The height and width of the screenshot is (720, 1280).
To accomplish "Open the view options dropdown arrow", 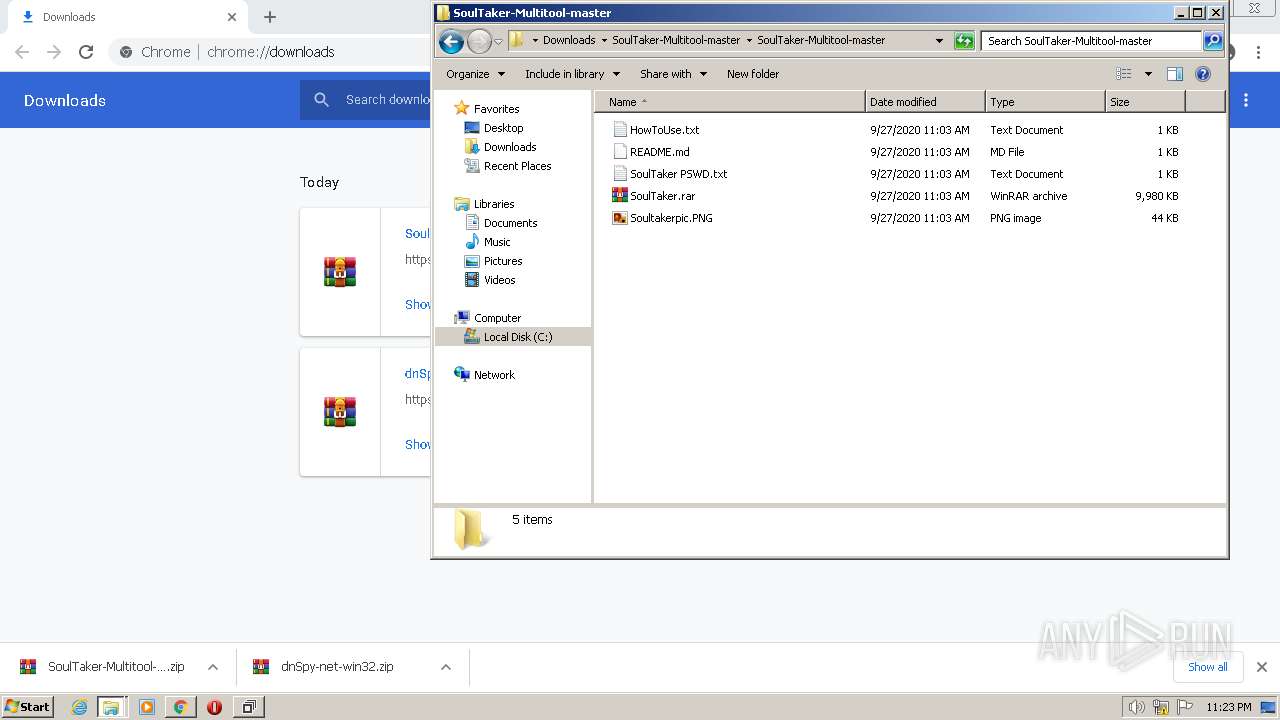I will [x=1148, y=74].
